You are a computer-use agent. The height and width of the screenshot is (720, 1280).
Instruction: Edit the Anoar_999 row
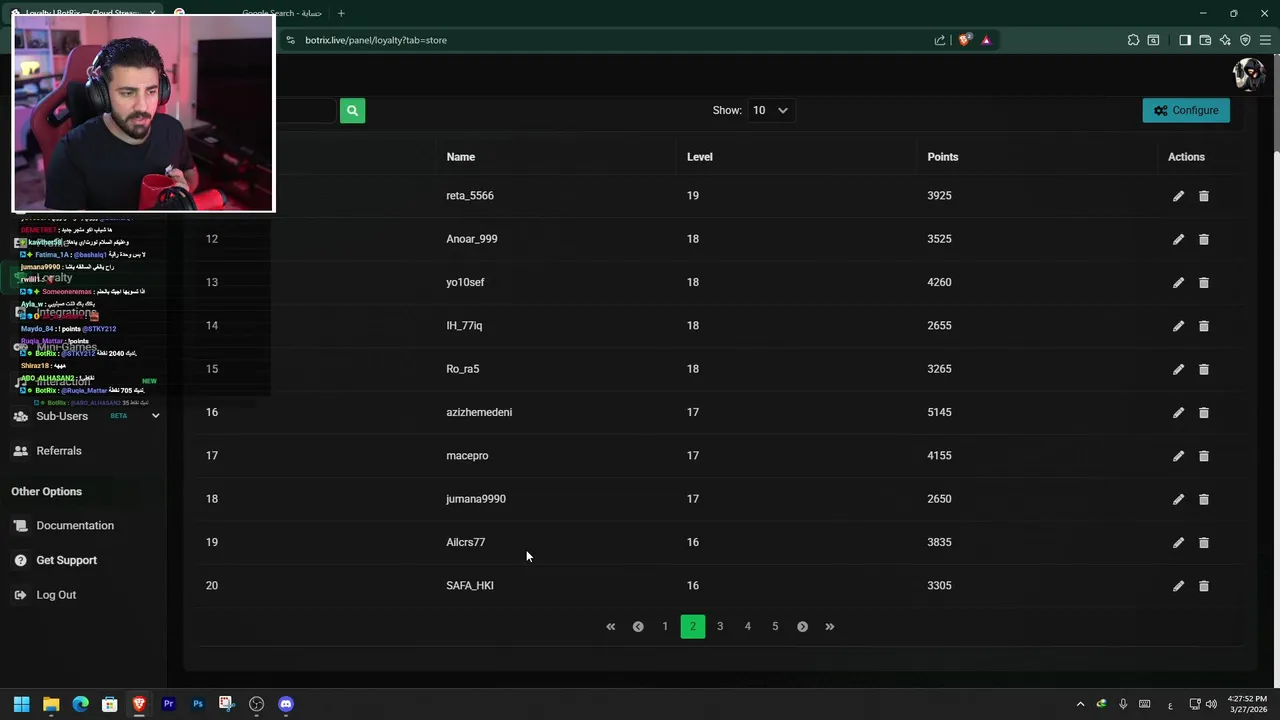coord(1178,239)
